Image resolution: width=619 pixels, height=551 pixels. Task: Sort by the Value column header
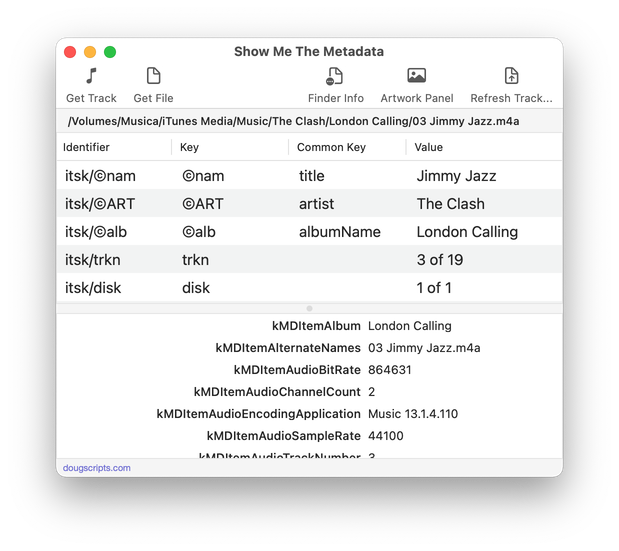click(x=428, y=147)
